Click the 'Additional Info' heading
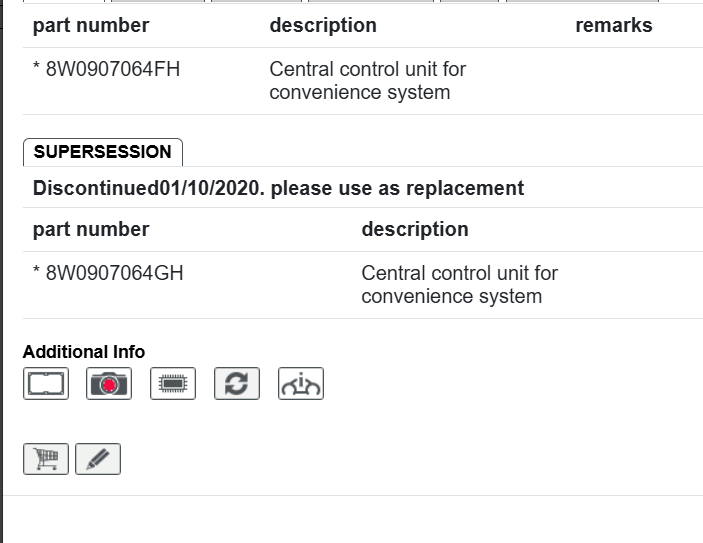The image size is (703, 543). coord(84,352)
